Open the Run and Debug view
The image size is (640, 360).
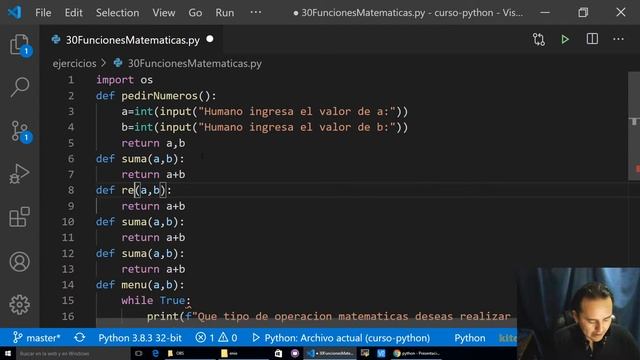tap(19, 174)
